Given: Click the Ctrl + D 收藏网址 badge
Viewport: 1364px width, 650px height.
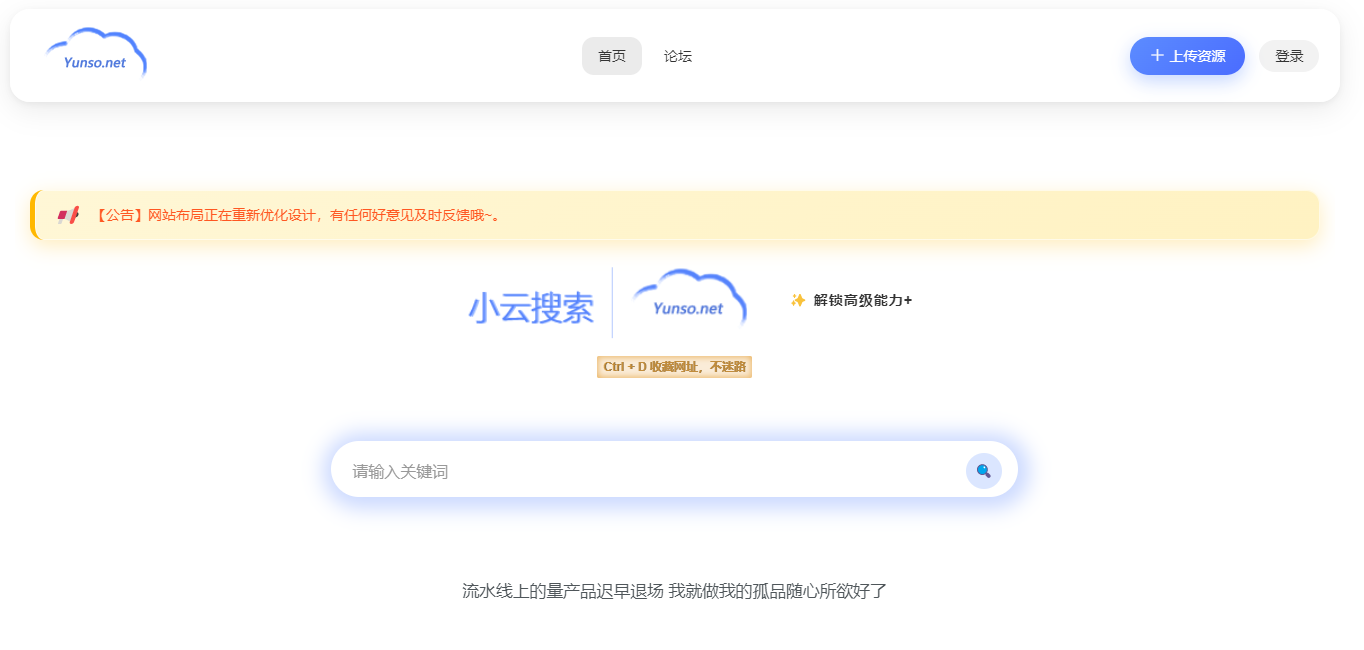Looking at the screenshot, I should 674,367.
